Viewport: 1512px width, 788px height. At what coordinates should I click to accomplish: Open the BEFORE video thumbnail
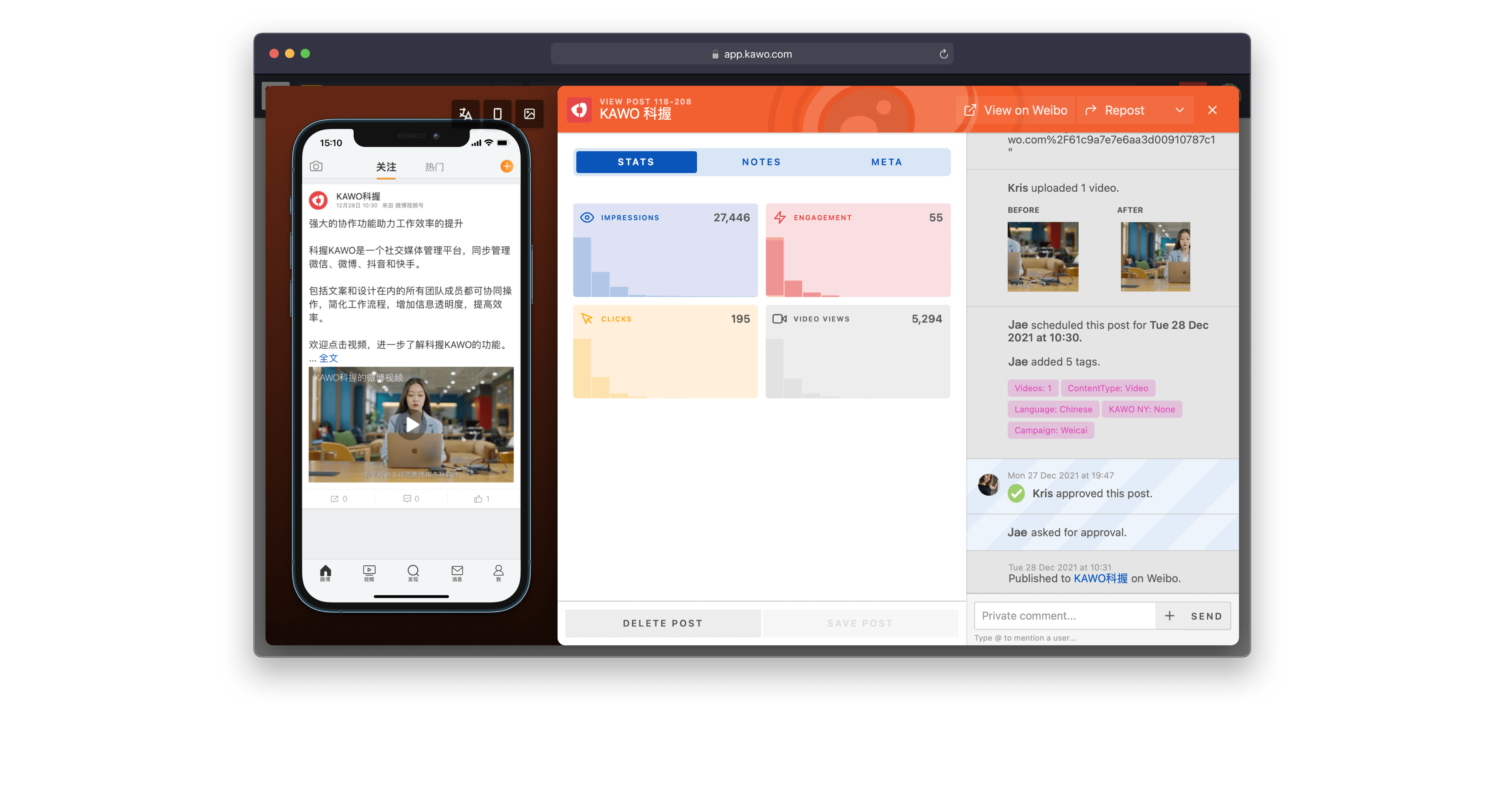[x=1042, y=256]
